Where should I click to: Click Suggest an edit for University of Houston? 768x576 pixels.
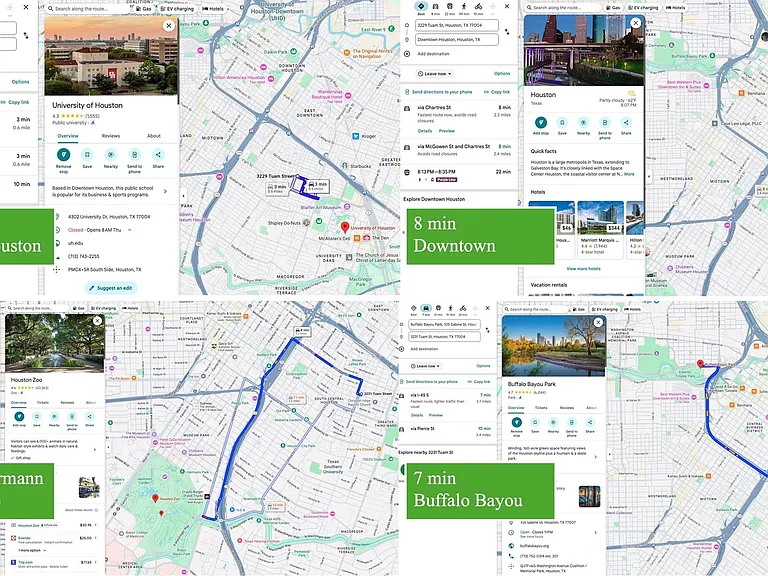tap(111, 288)
